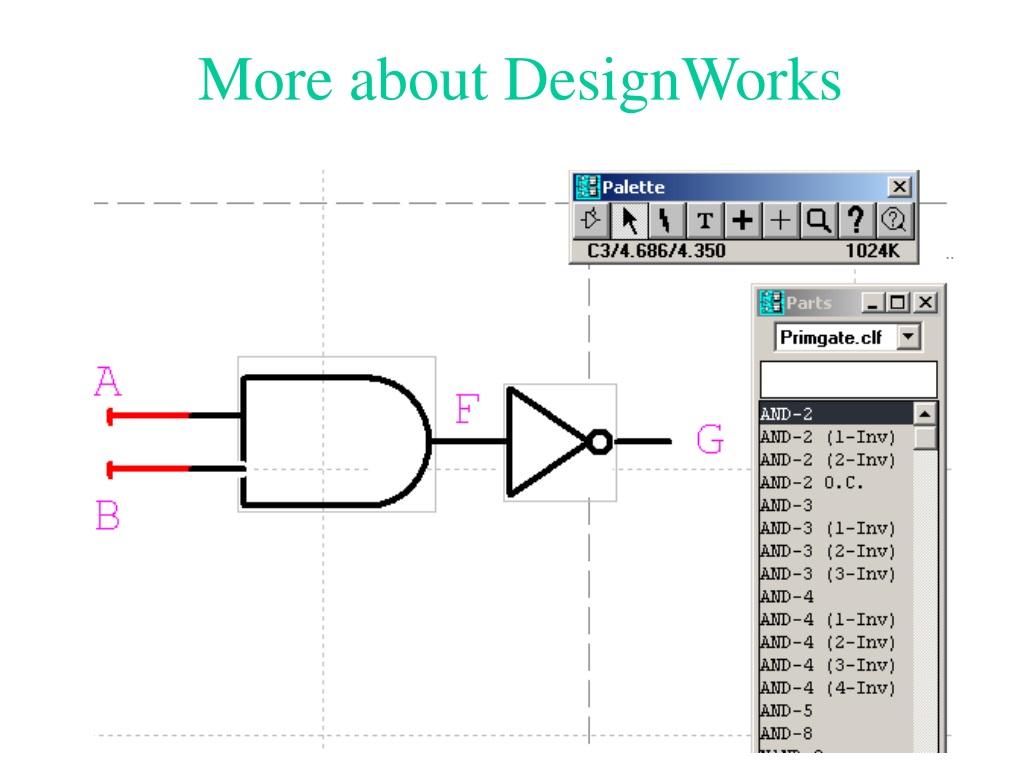1024x768 pixels.
Task: Close the Palette window
Action: [x=899, y=187]
